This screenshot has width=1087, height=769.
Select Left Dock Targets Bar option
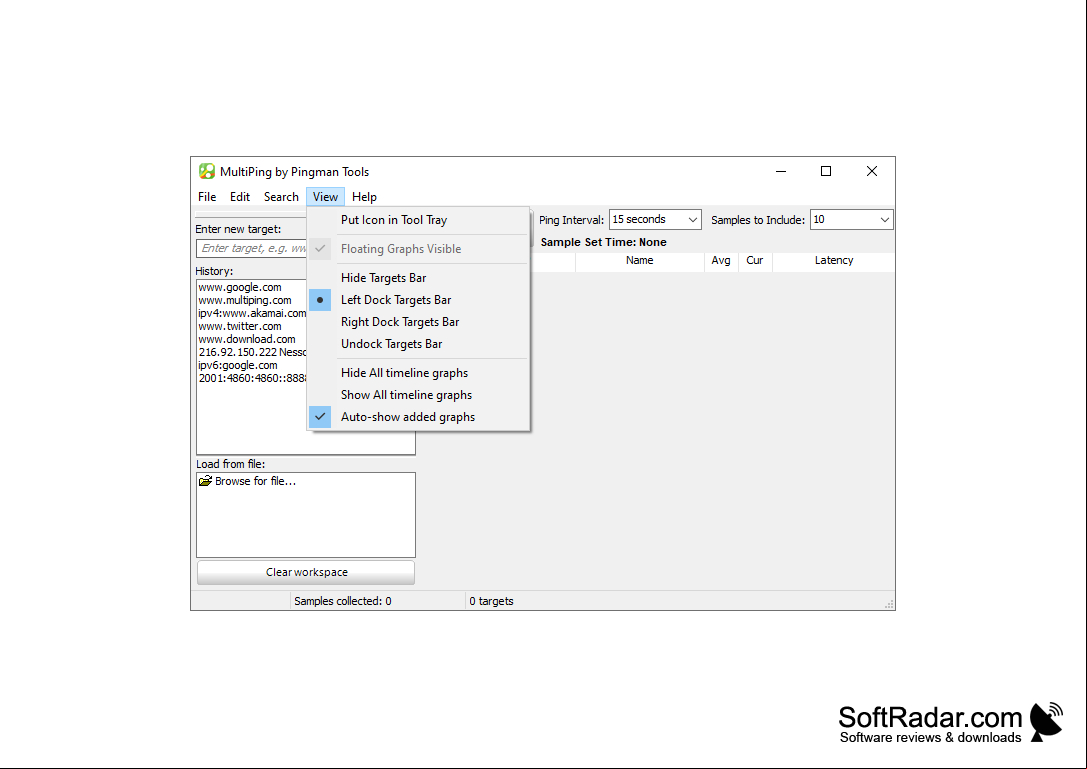[x=418, y=300]
